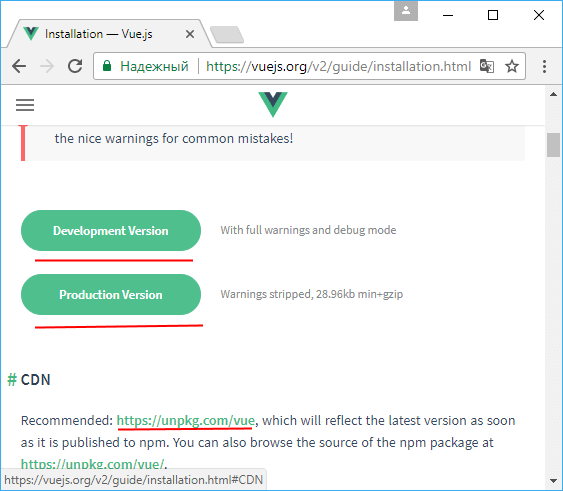Click 'With full warnings and debug mode' text
The width and height of the screenshot is (563, 491).
(308, 230)
